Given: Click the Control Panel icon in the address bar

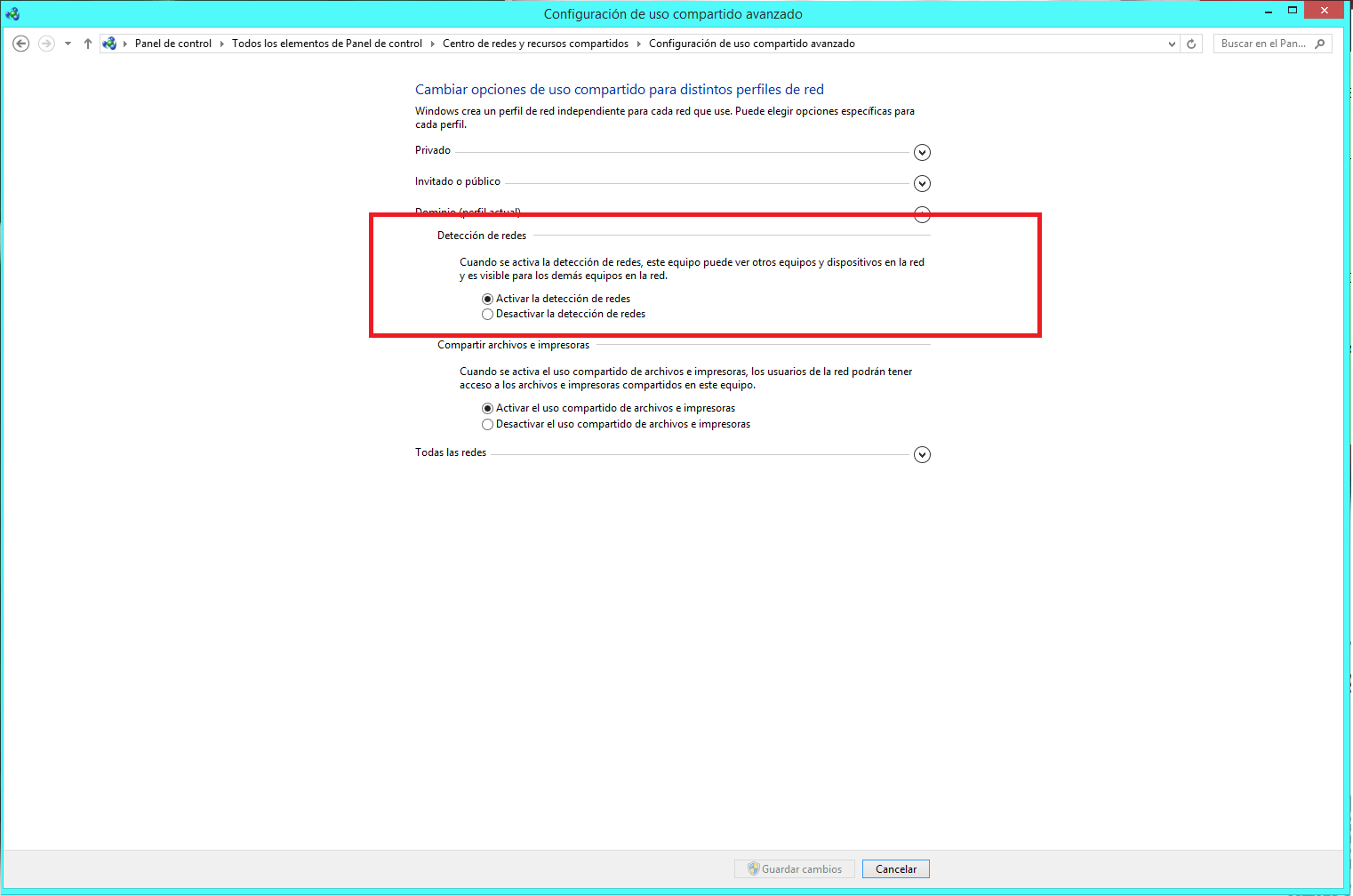Looking at the screenshot, I should [x=109, y=44].
